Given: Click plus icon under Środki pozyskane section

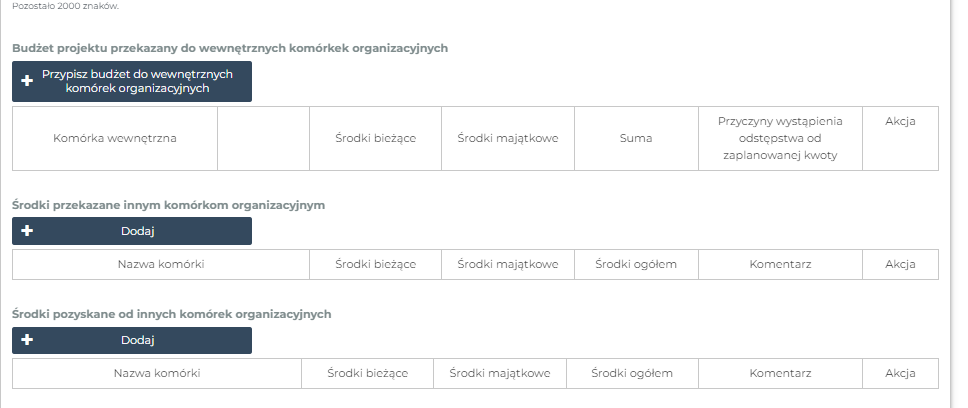Looking at the screenshot, I should click(x=27, y=340).
